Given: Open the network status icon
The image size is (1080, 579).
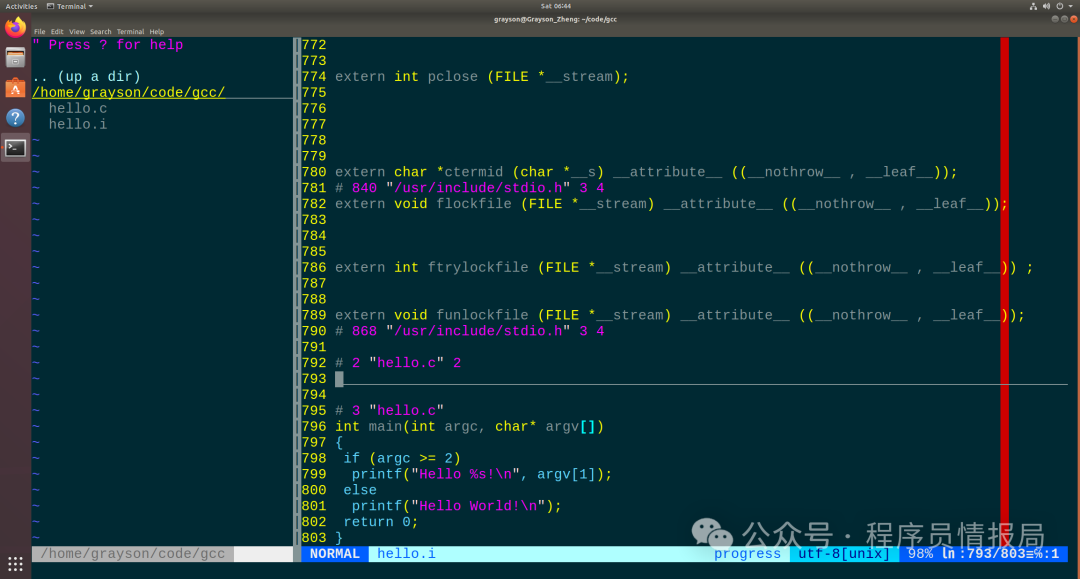Looking at the screenshot, I should pos(1033,6).
